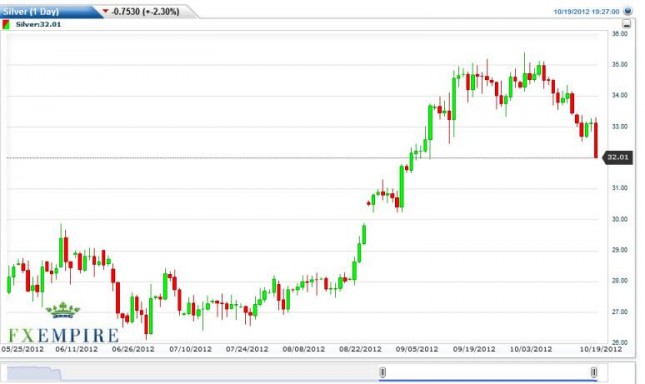This screenshot has height=384, width=645.
Task: Click the 10/03/2012 date label
Action: coord(531,349)
